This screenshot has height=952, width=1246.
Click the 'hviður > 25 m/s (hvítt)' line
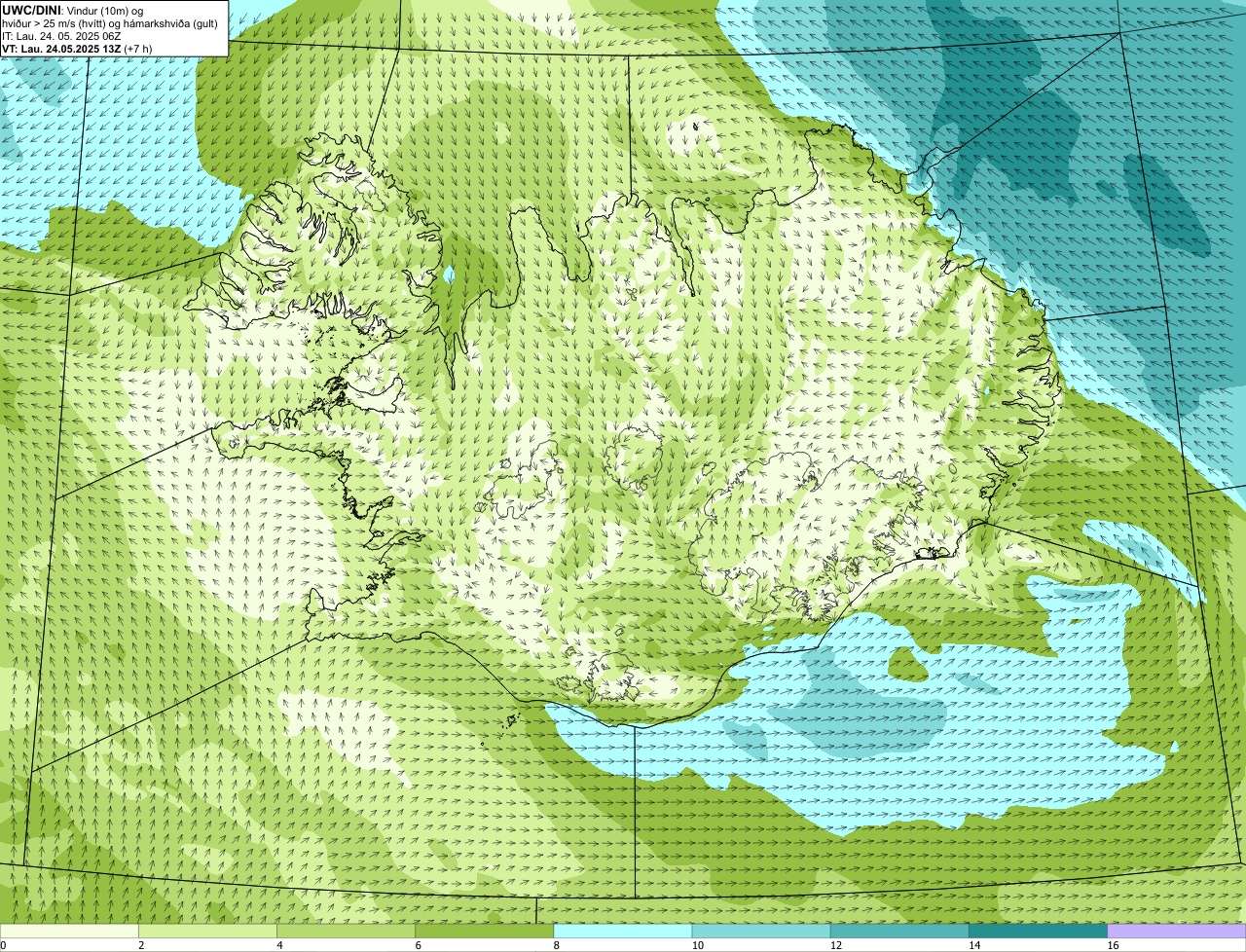pyautogui.click(x=112, y=23)
